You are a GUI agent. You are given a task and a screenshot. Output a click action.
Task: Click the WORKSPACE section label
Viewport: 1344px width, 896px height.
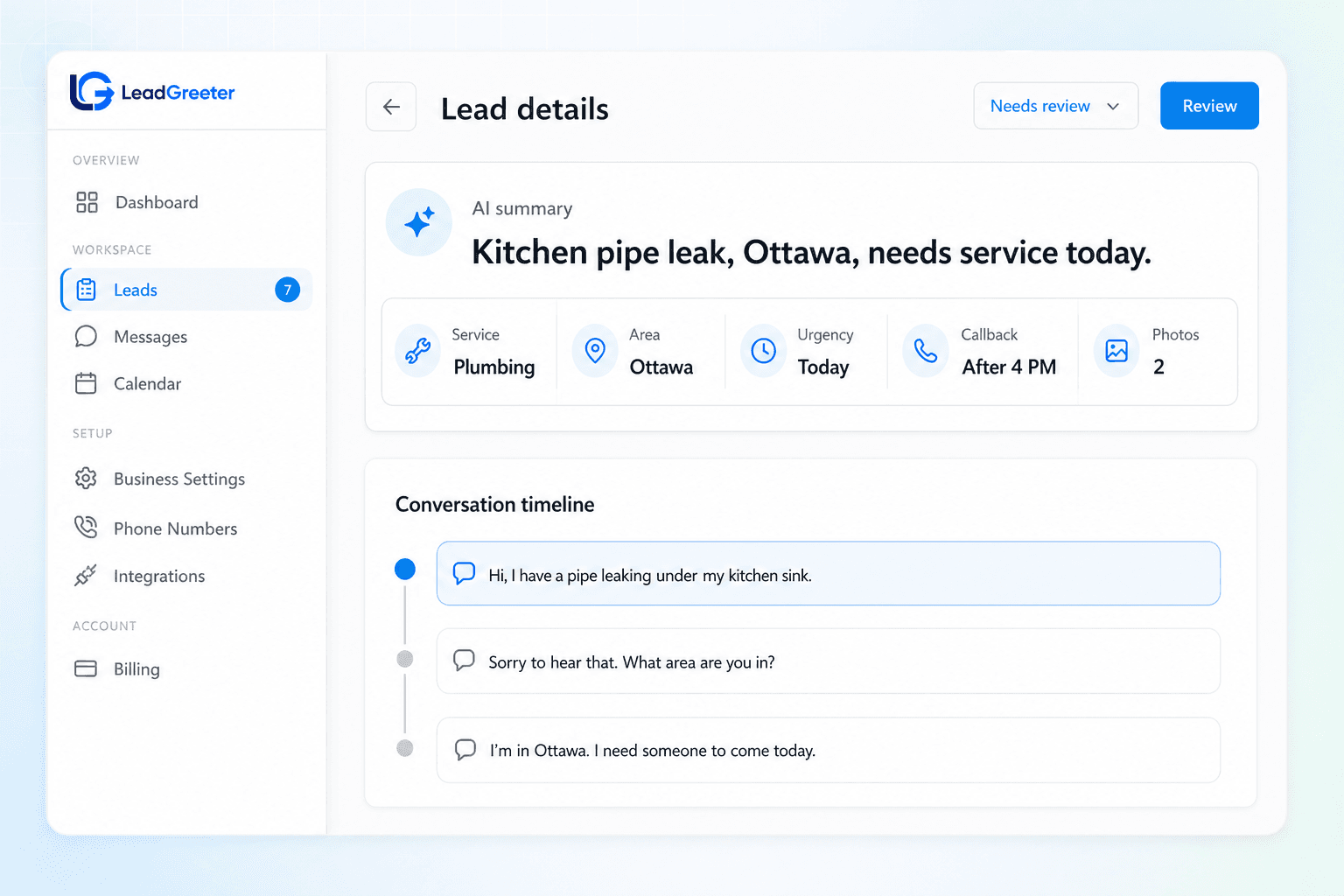pos(112,249)
